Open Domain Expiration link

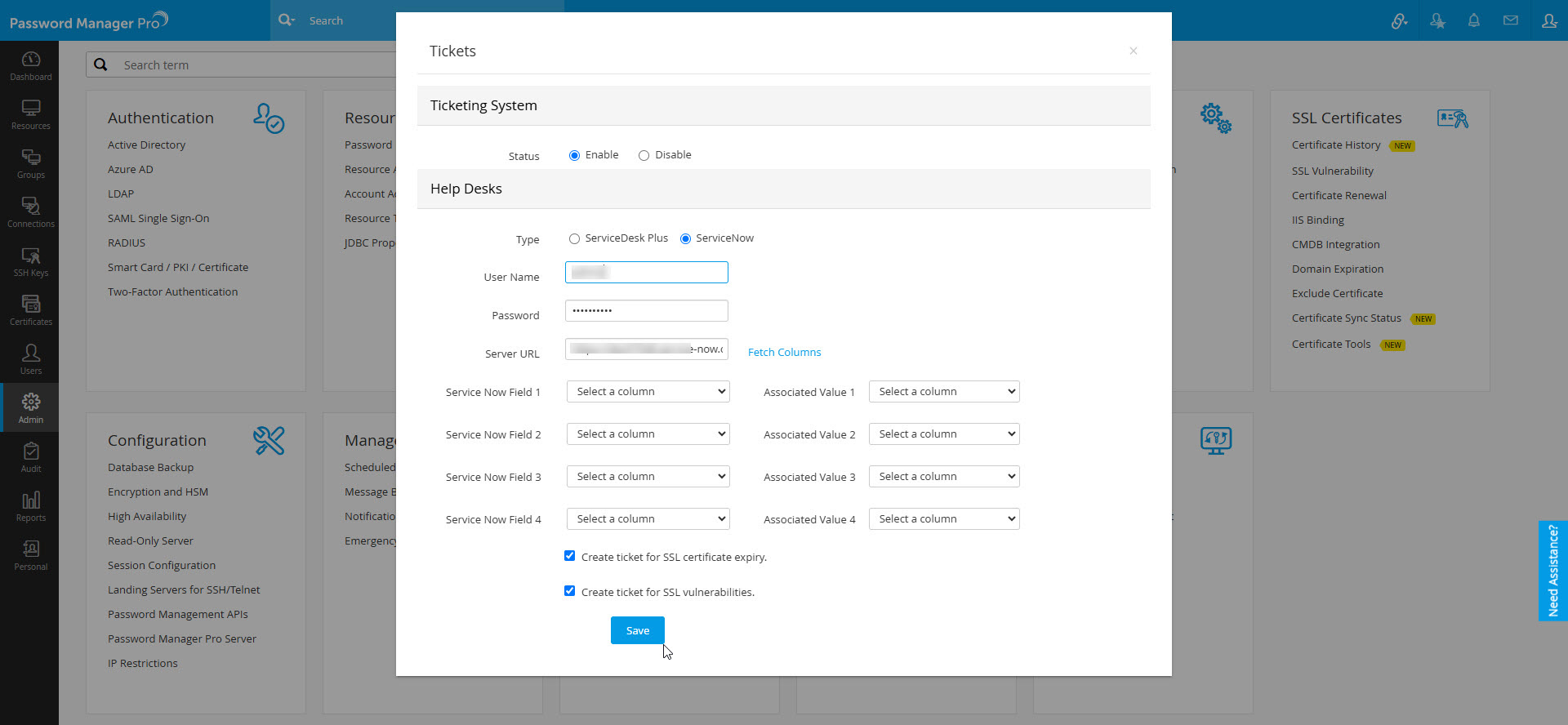(x=1338, y=269)
